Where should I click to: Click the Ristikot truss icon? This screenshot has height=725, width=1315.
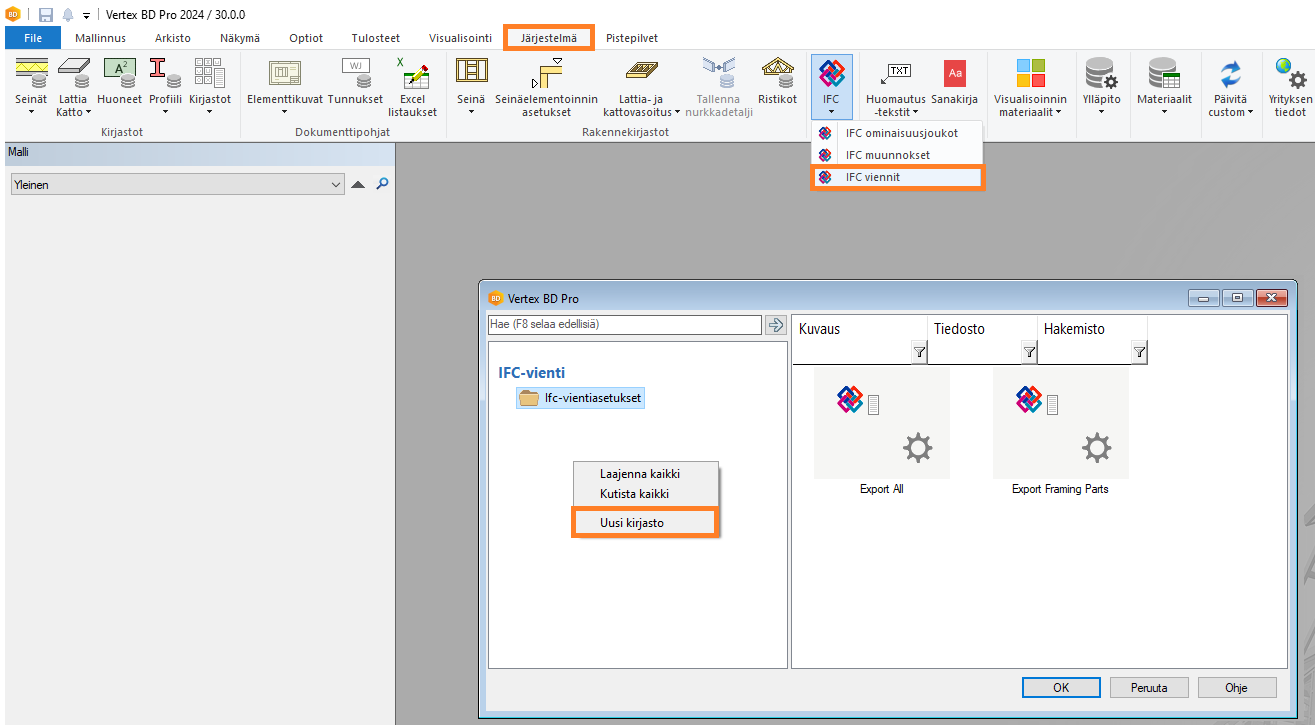(x=777, y=78)
